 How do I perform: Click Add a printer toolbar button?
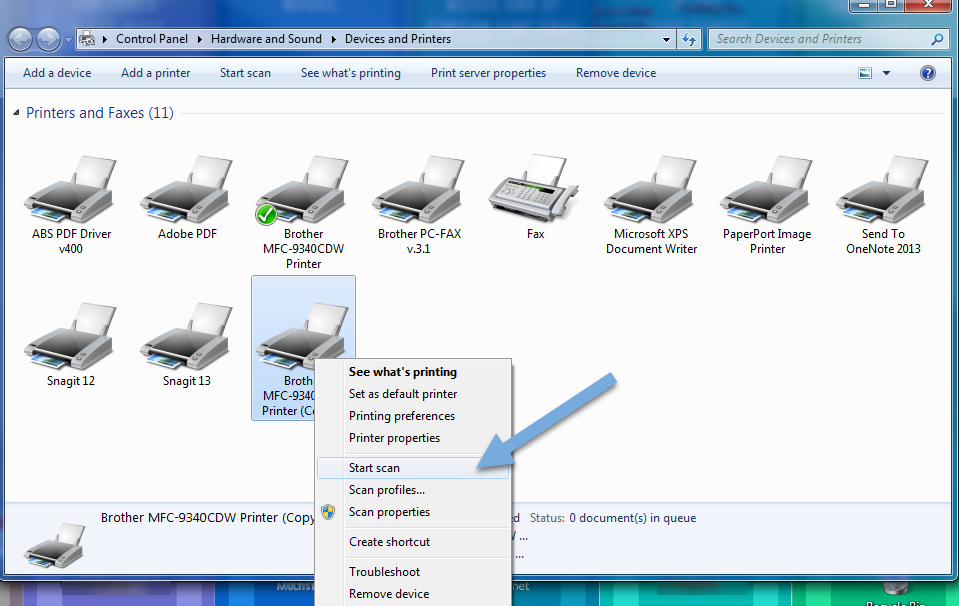(155, 73)
